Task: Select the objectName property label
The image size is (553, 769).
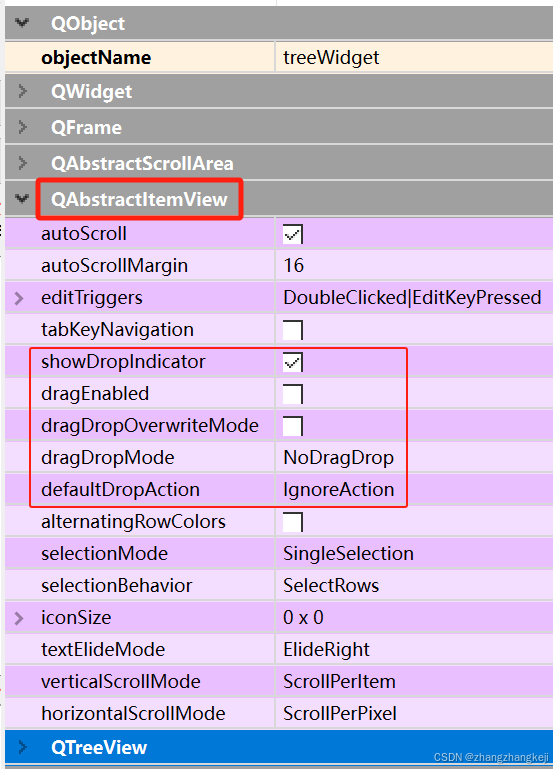Action: tap(96, 57)
